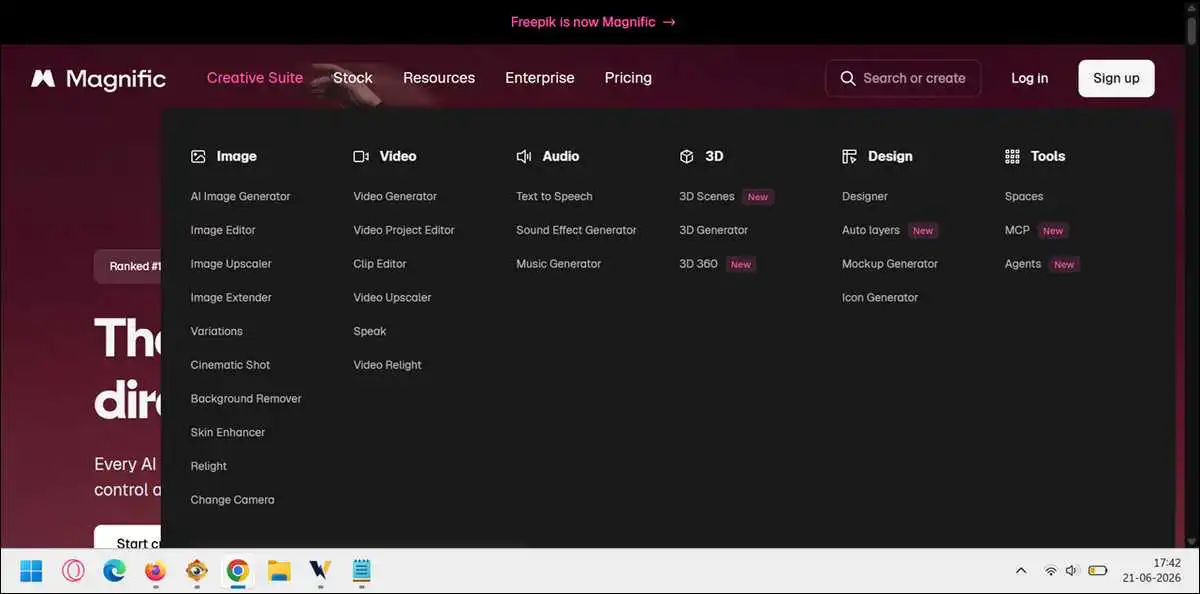Open Auto layers
This screenshot has width=1200, height=594.
pyautogui.click(x=871, y=230)
